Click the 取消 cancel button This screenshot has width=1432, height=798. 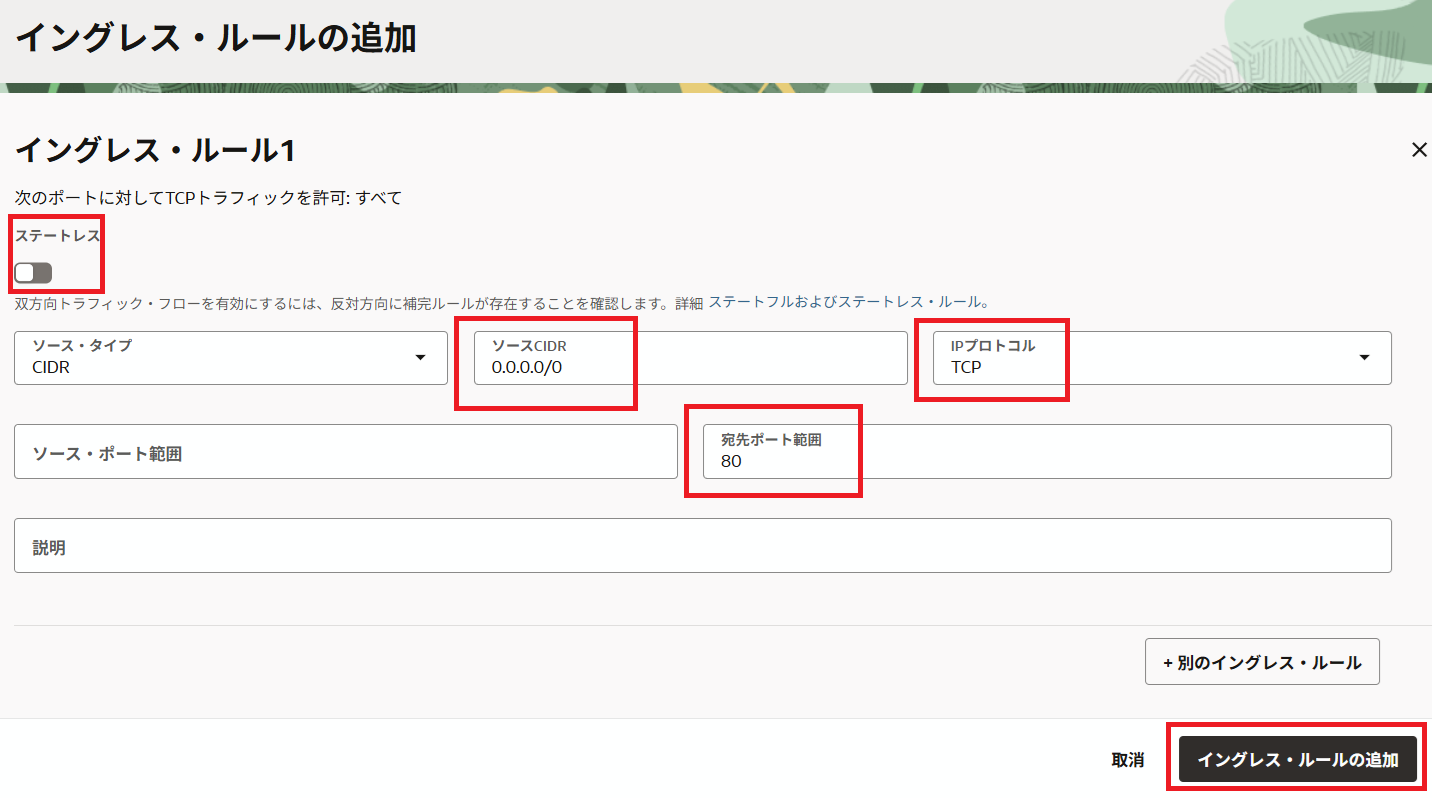point(1127,760)
